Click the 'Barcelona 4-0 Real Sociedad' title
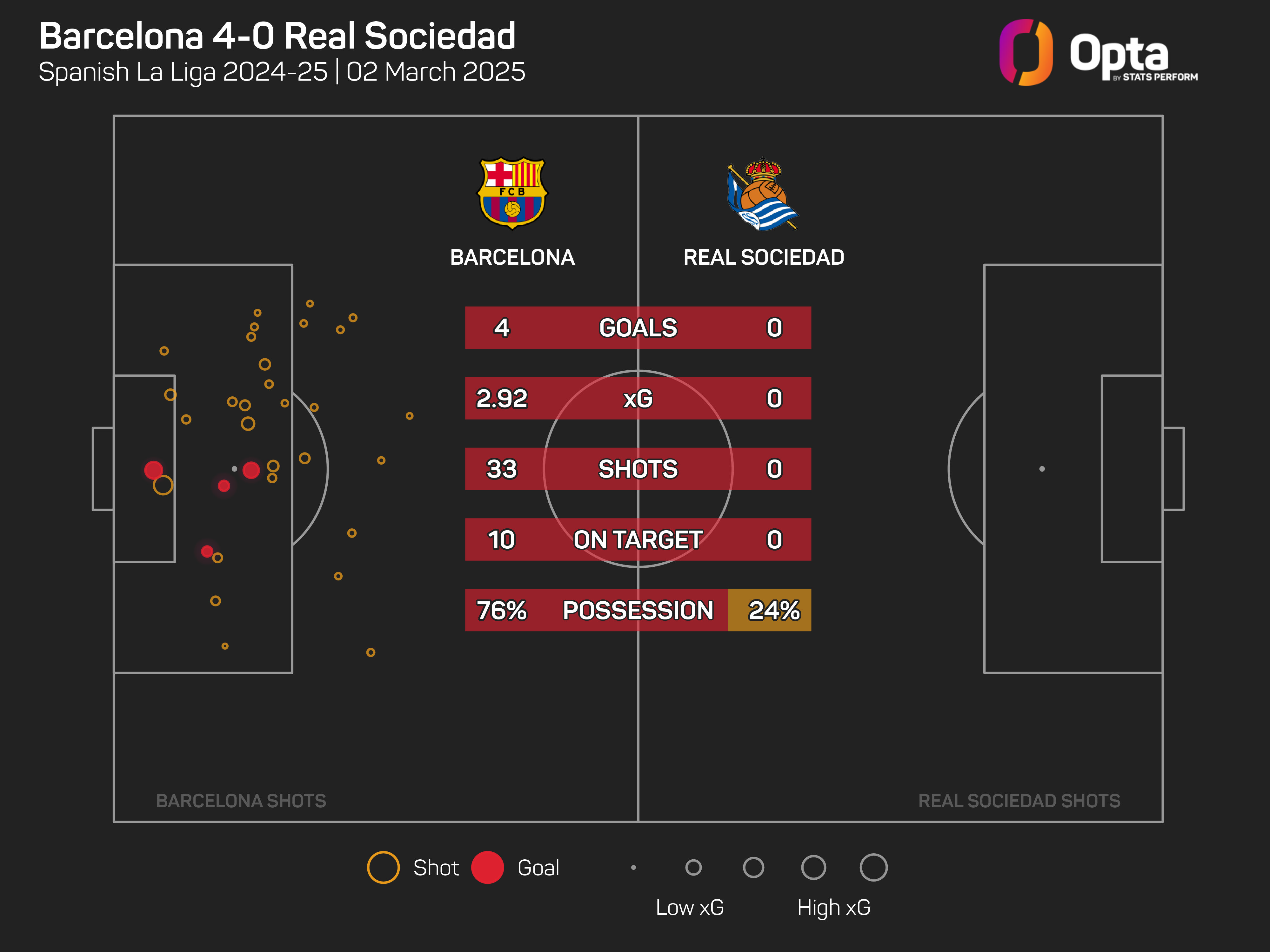The image size is (1270, 952). [x=277, y=36]
